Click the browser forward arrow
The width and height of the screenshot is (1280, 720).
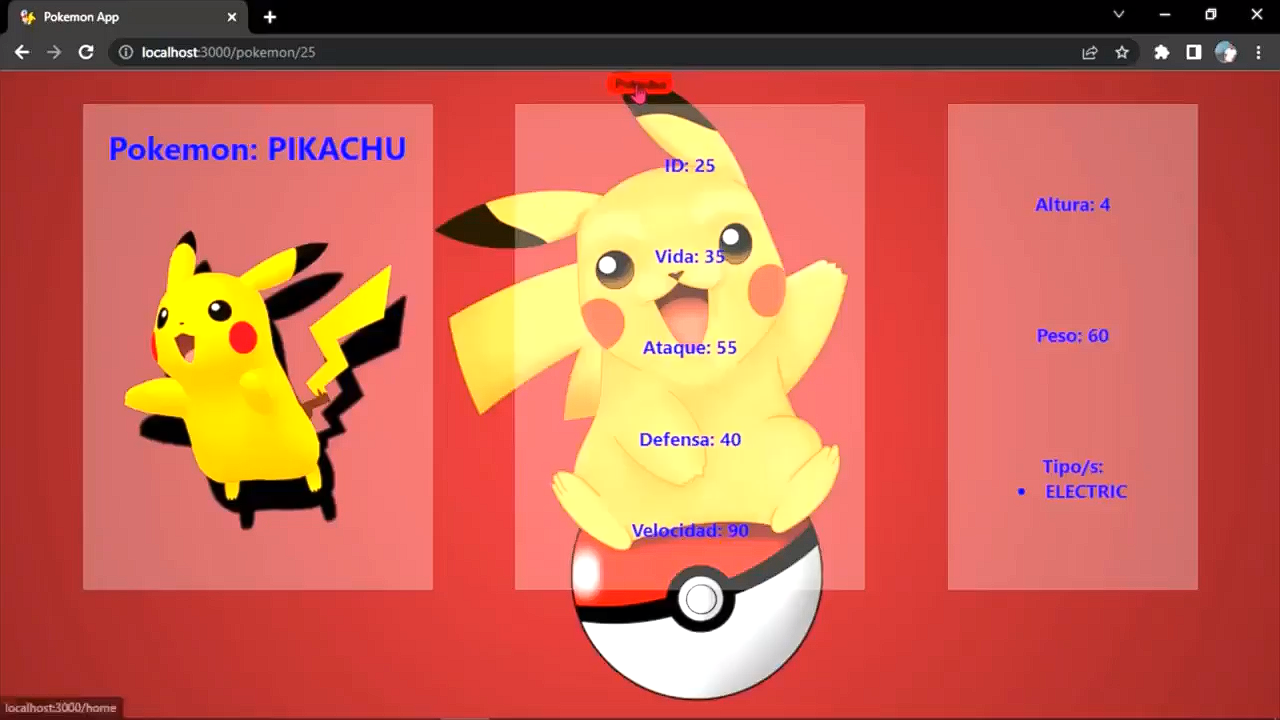(54, 52)
